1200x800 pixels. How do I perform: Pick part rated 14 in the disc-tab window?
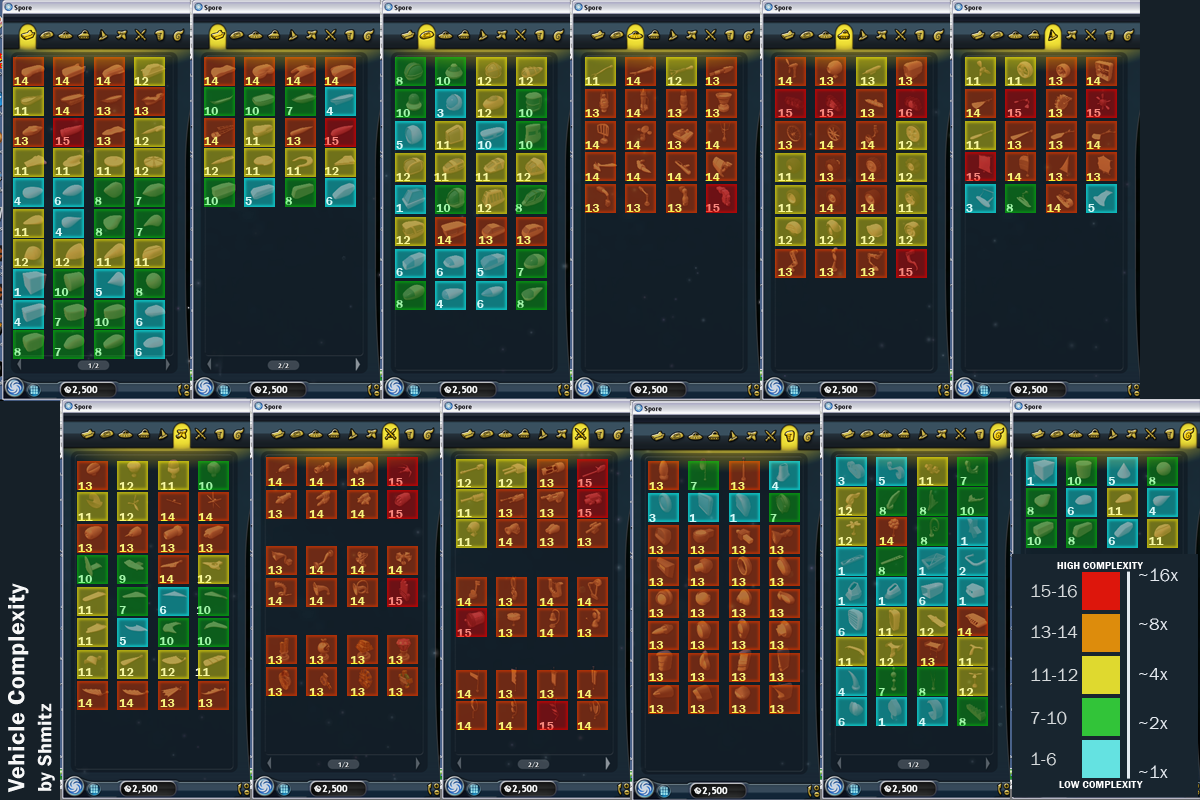(450, 232)
